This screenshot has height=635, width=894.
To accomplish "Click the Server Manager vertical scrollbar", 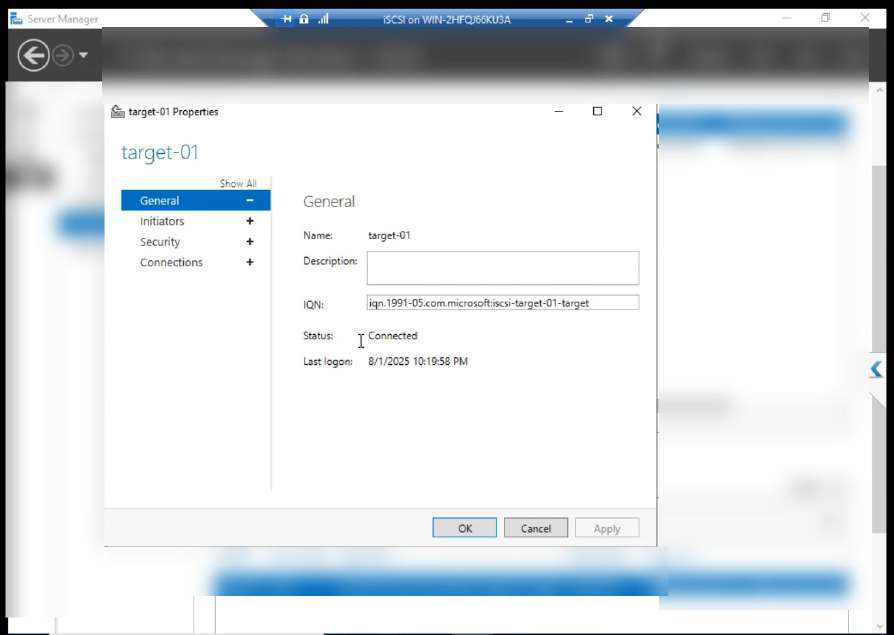I will pos(879,348).
